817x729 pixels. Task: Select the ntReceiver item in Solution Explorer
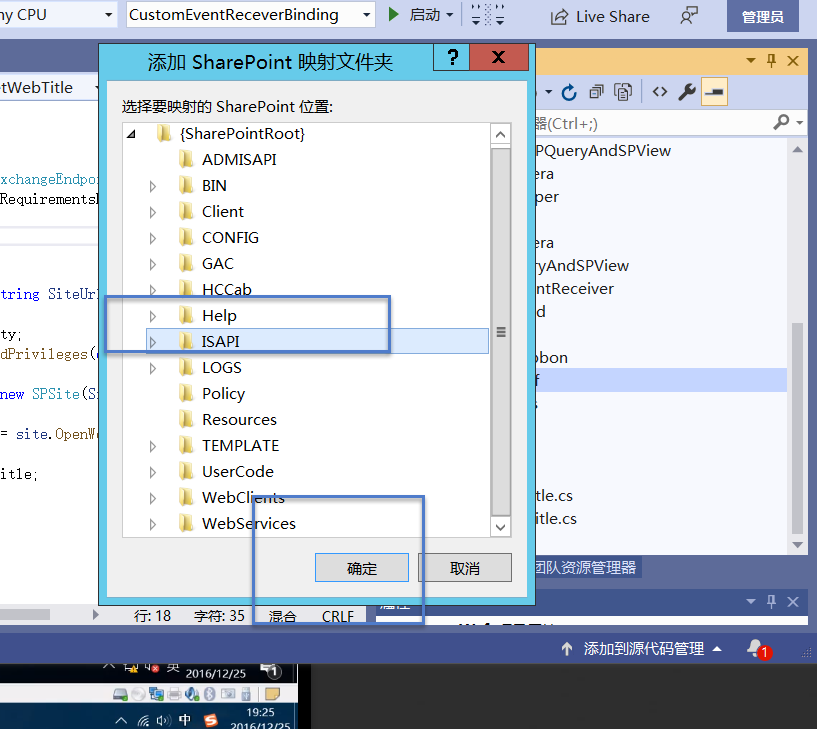(x=575, y=288)
